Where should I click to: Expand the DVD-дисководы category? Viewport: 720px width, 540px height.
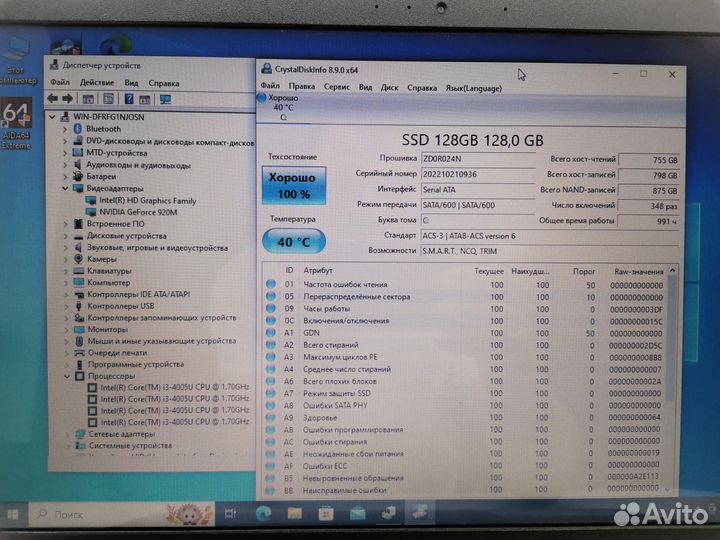(65, 141)
